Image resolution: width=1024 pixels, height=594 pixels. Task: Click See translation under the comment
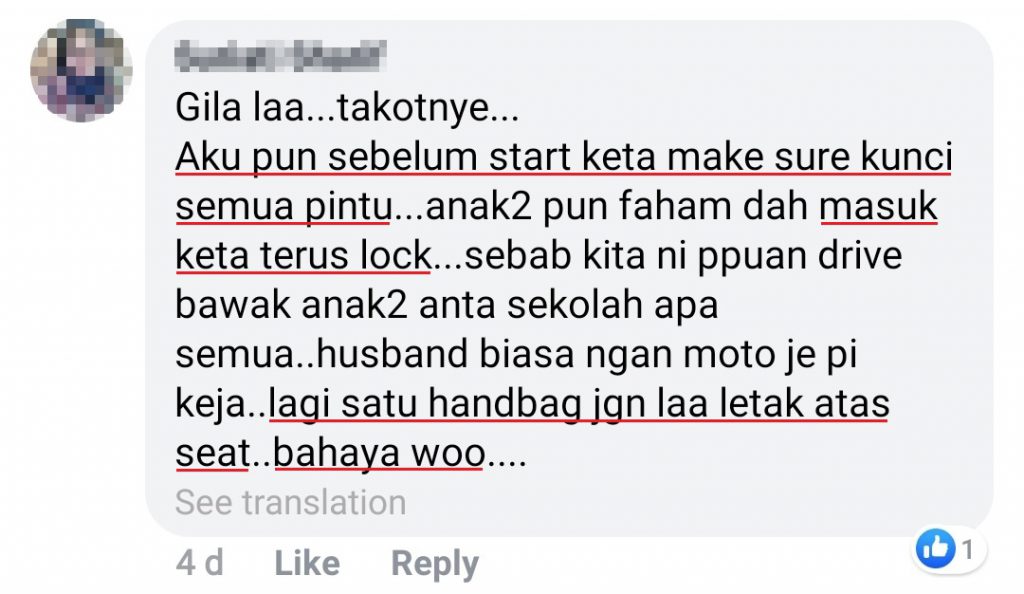tap(291, 503)
